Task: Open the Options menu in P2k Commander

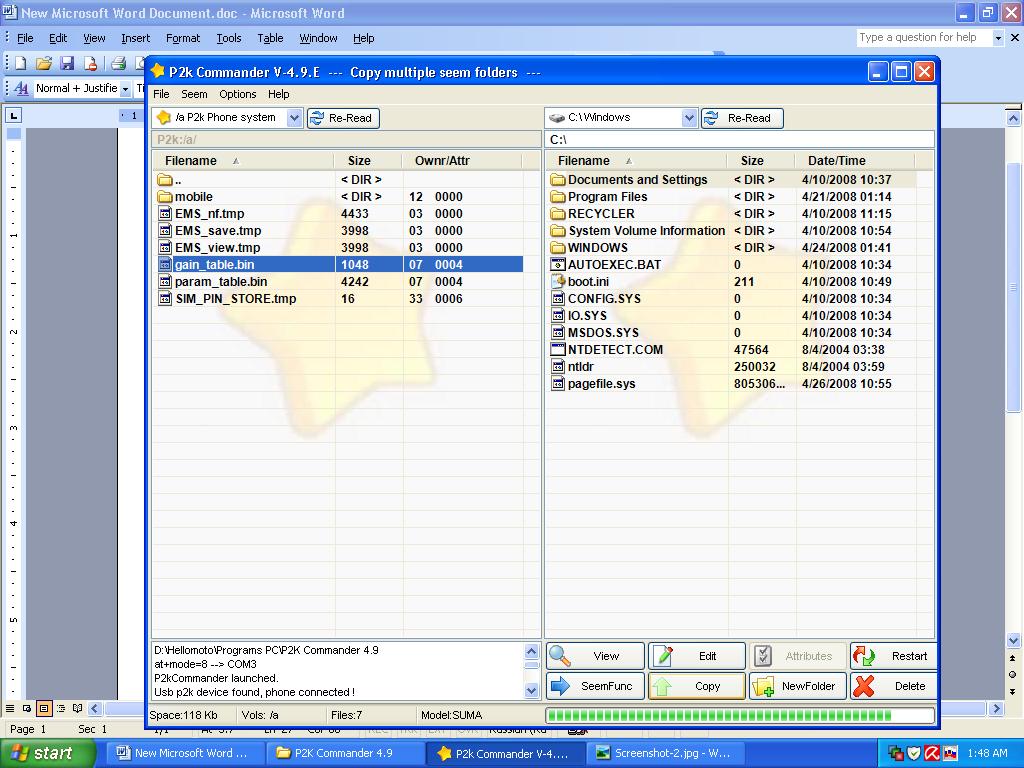Action: [238, 94]
